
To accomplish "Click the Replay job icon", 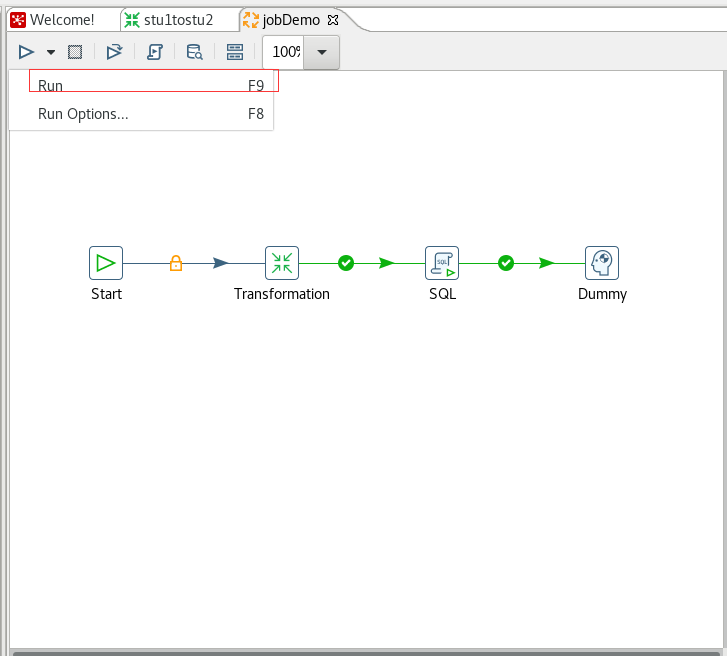I will pyautogui.click(x=114, y=52).
